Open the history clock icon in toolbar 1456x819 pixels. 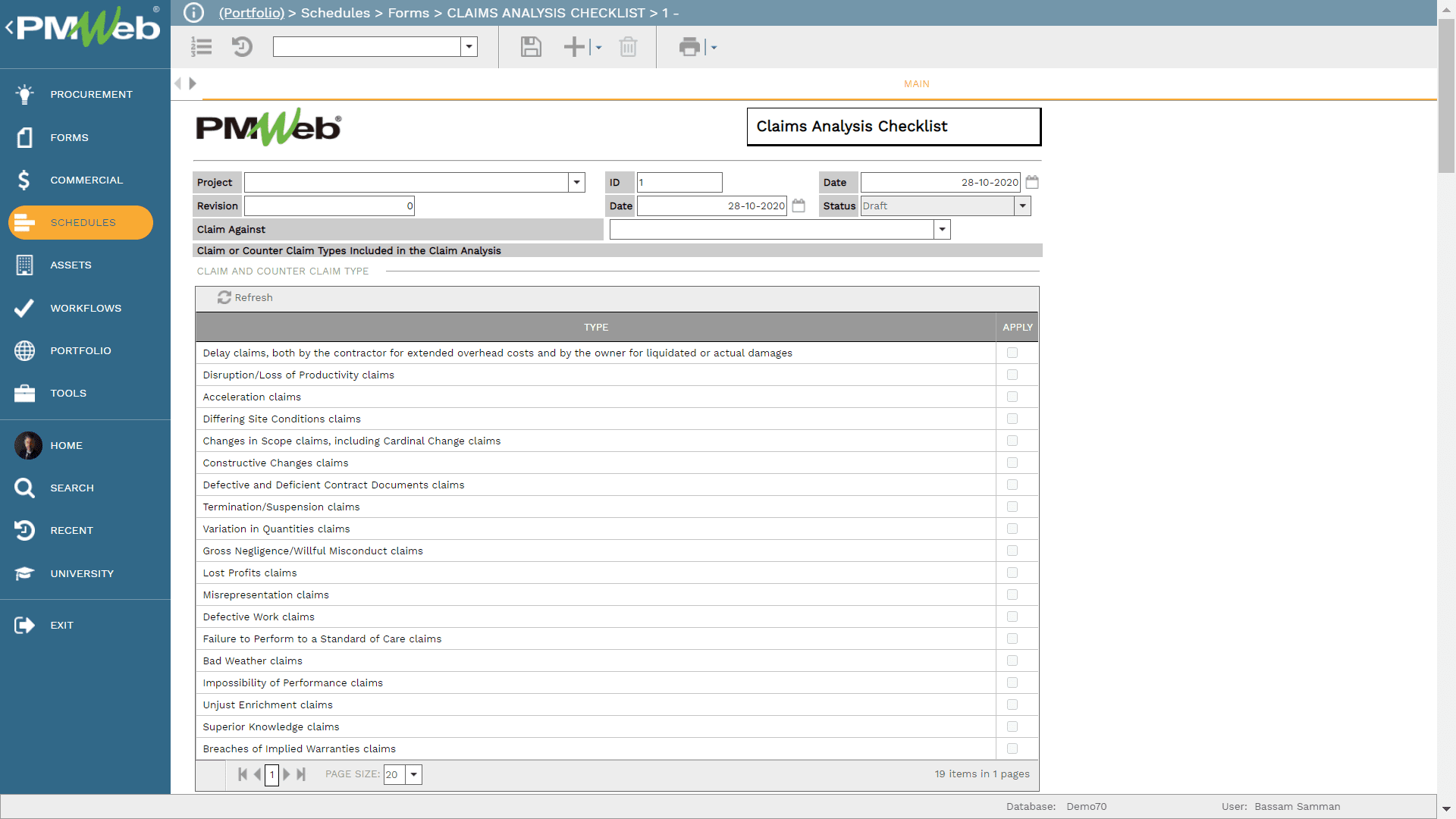242,47
